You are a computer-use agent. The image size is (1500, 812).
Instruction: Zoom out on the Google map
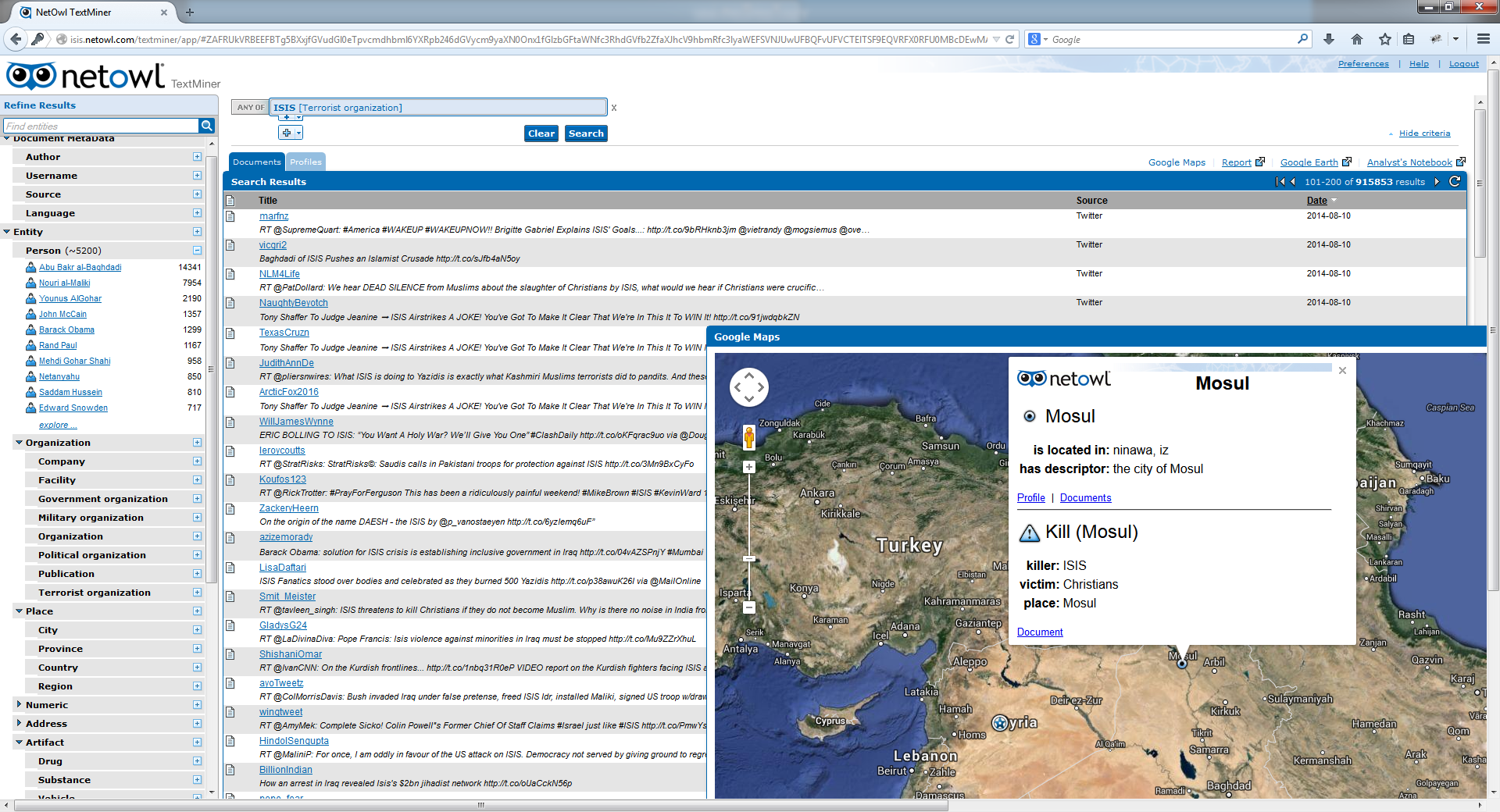click(748, 607)
